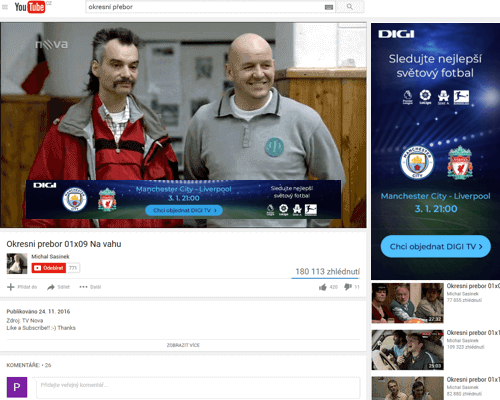This screenshot has height=400, width=500.
Task: Click Liverpool crest in overlay banner
Action: click(x=107, y=200)
